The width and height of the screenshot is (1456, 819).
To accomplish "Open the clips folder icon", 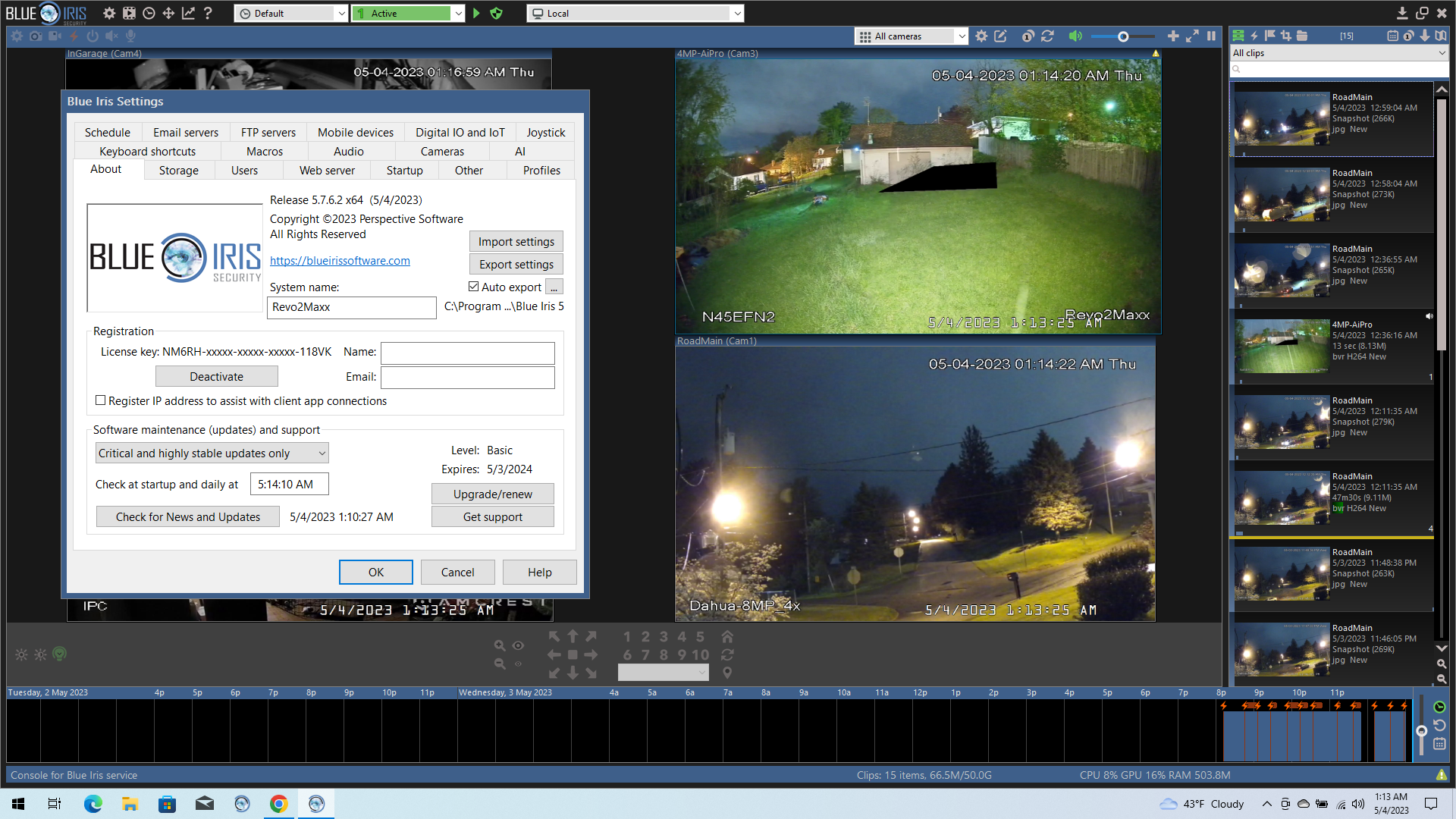I will [1302, 36].
